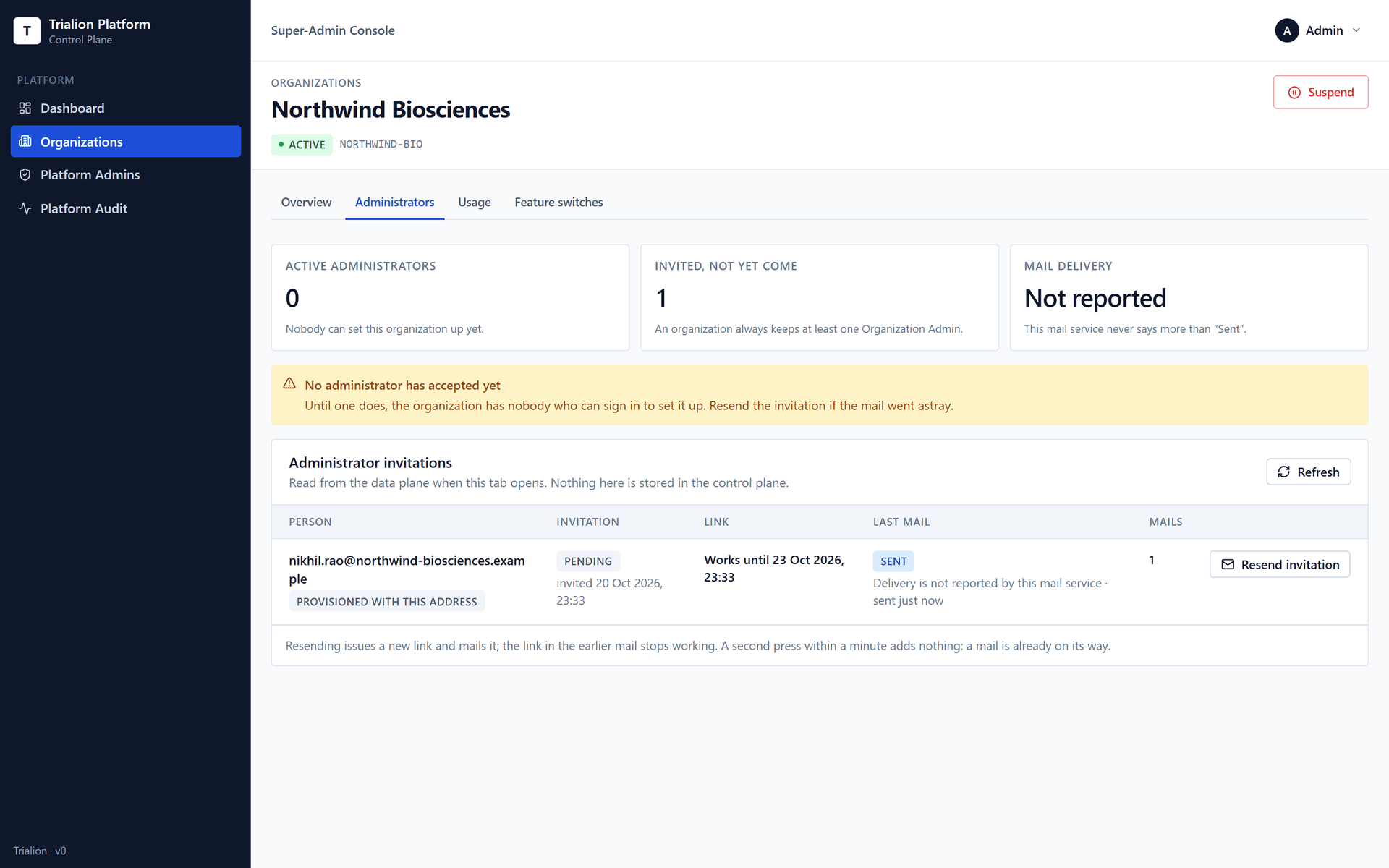1389x868 pixels.
Task: Click the warning triangle icon in banner
Action: (x=289, y=384)
